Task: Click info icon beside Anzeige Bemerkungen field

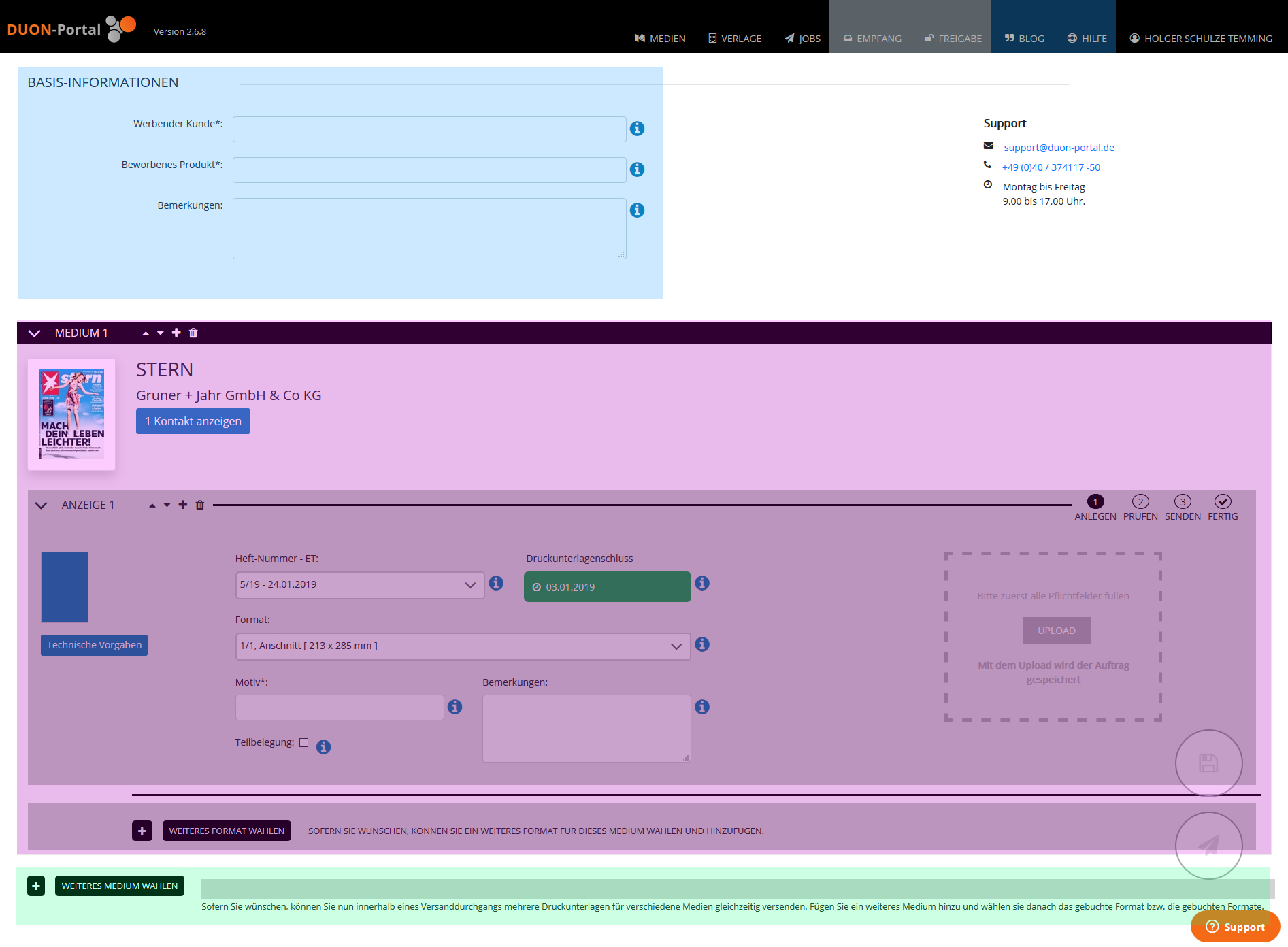Action: (x=702, y=707)
